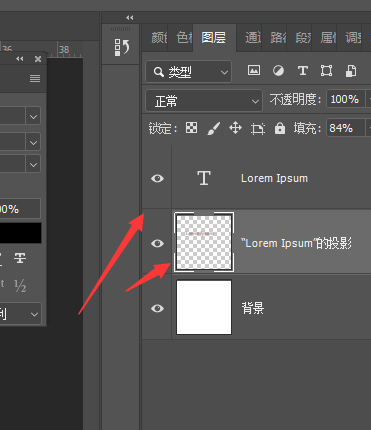The height and width of the screenshot is (430, 371).
Task: Toggle visibility of 背景 layer
Action: click(157, 308)
